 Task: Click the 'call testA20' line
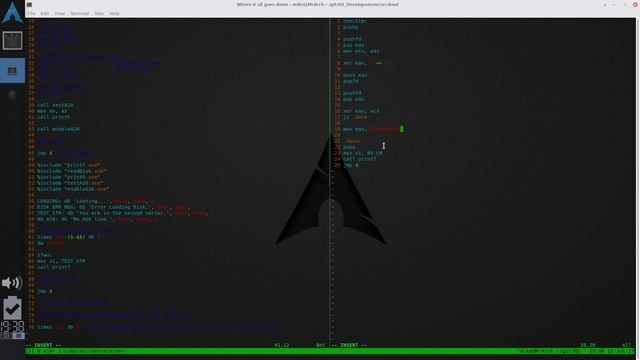[x=55, y=105]
